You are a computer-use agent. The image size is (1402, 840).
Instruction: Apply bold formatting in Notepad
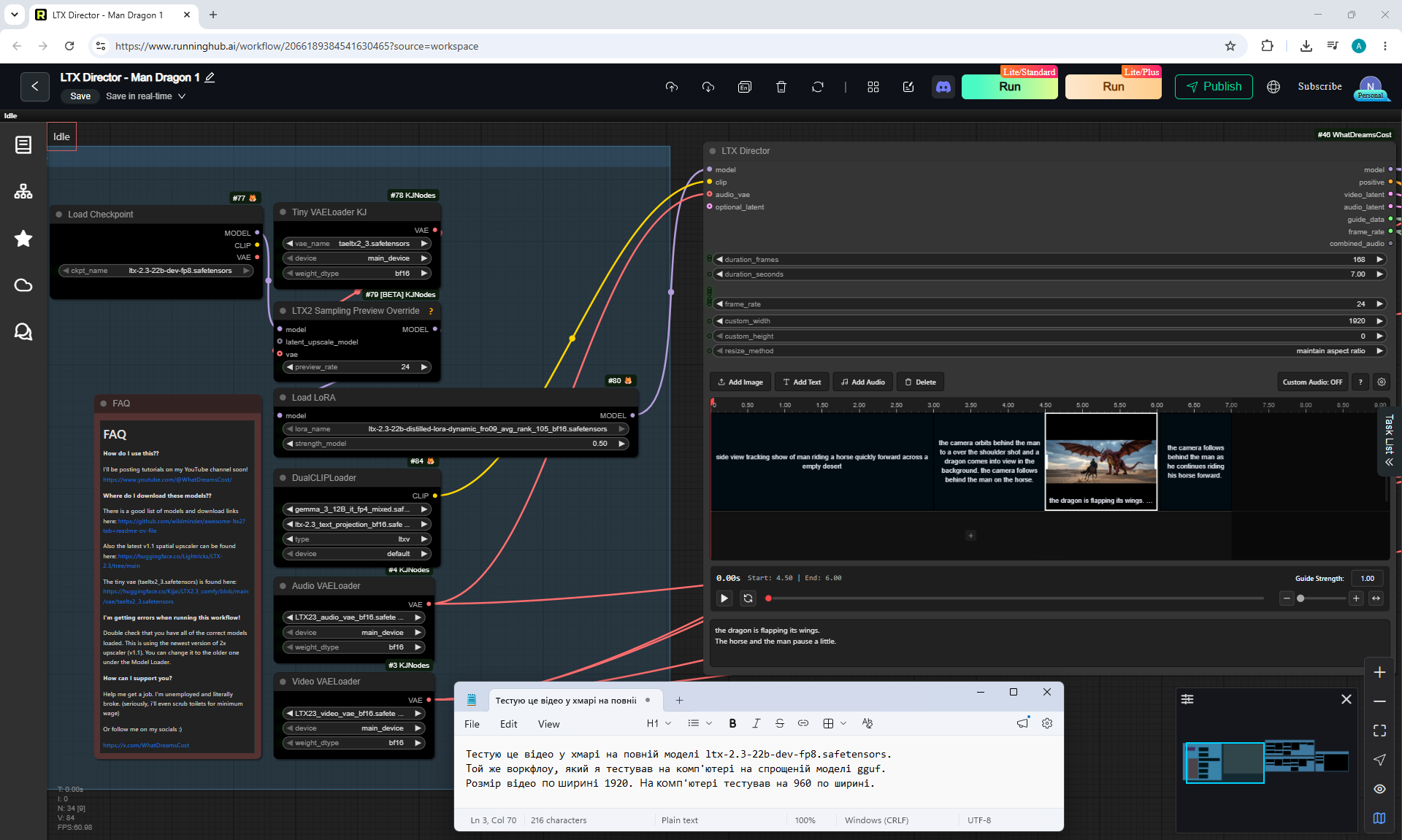[x=732, y=723]
